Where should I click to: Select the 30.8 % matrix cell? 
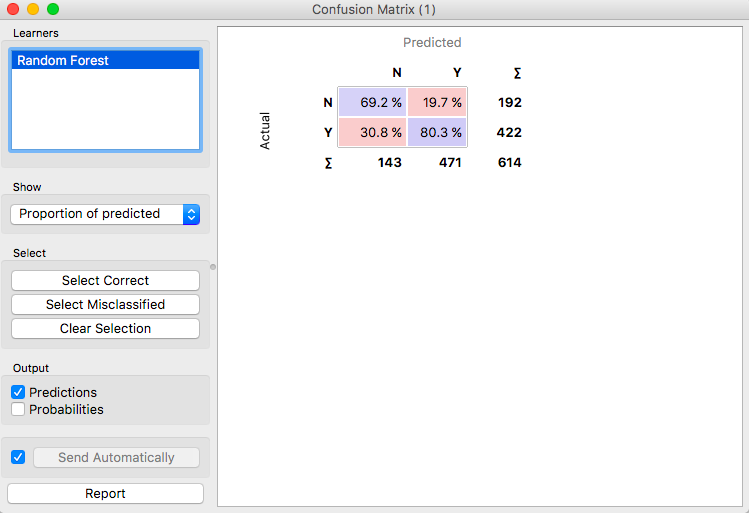[372, 132]
